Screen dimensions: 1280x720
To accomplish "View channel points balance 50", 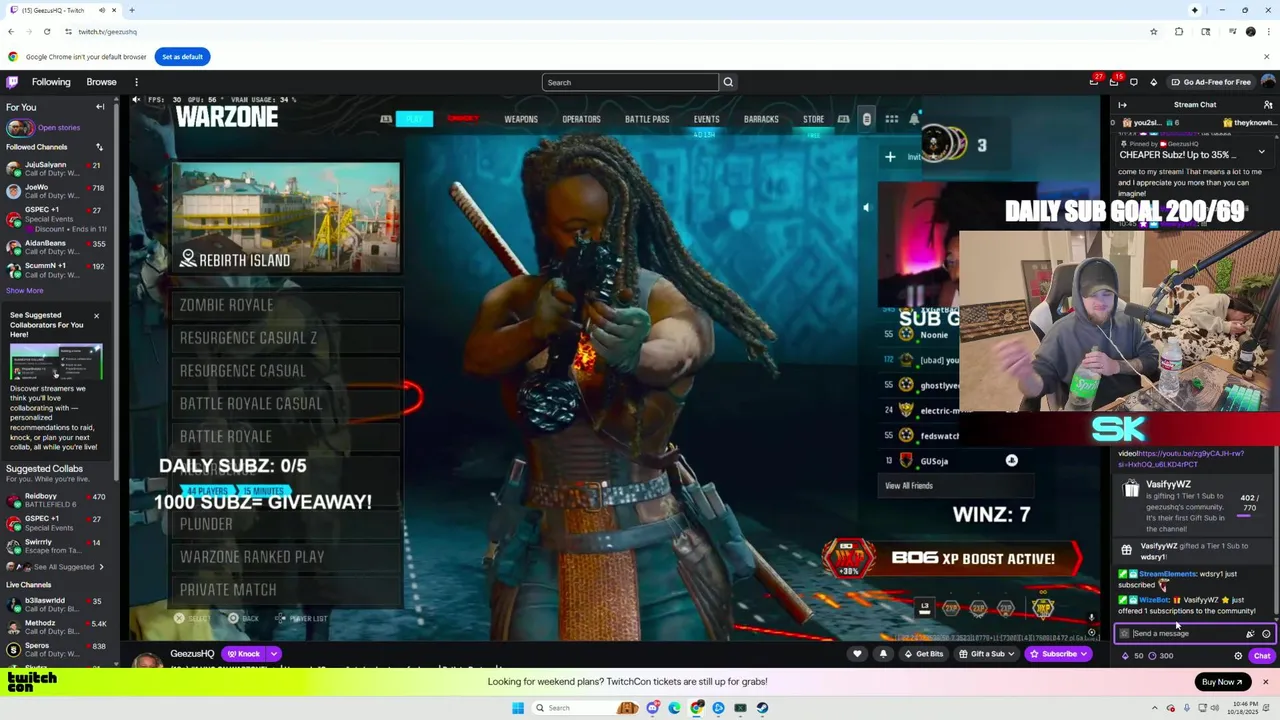I will point(1133,656).
